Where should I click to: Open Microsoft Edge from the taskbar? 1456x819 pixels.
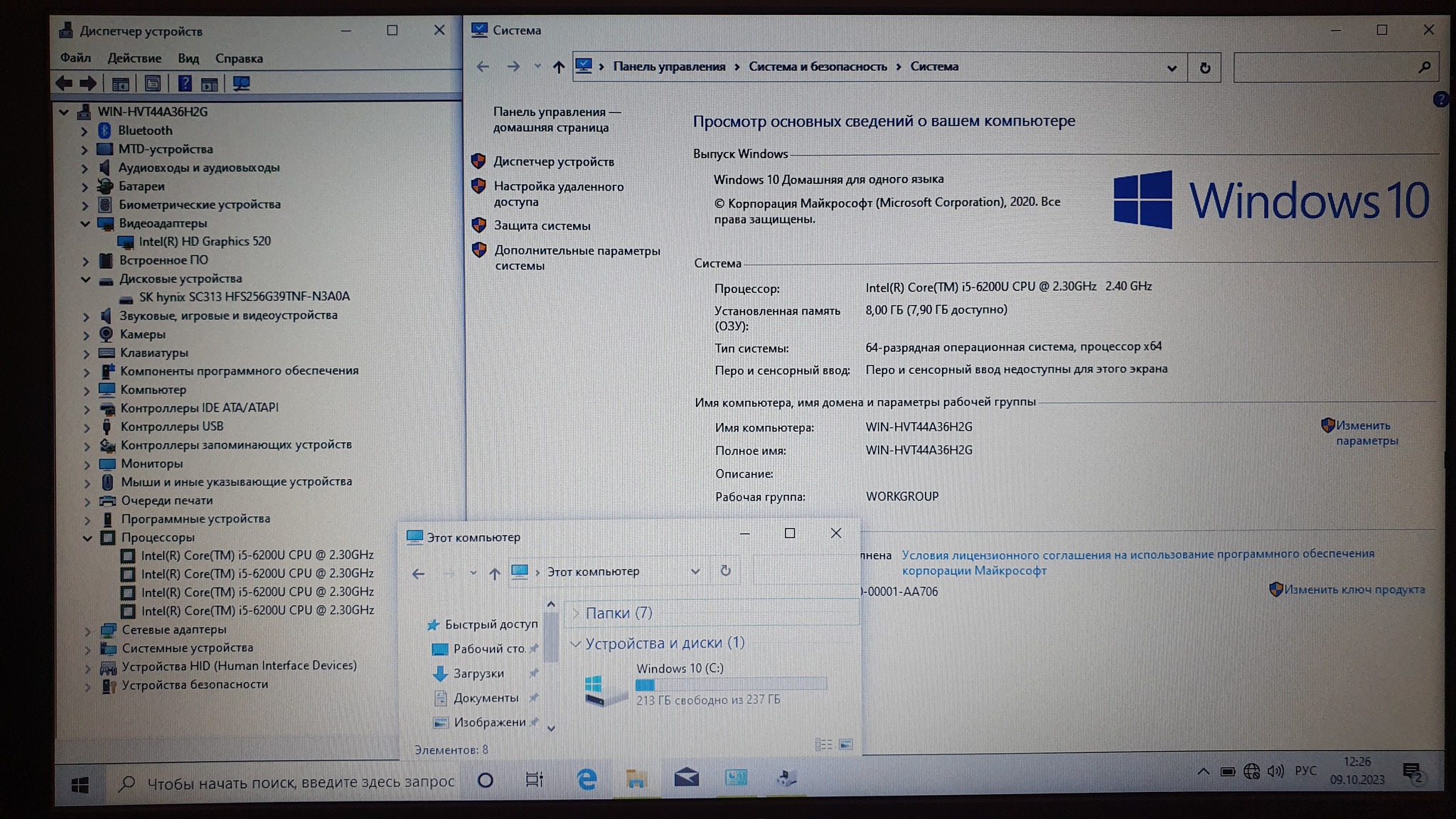[x=587, y=780]
